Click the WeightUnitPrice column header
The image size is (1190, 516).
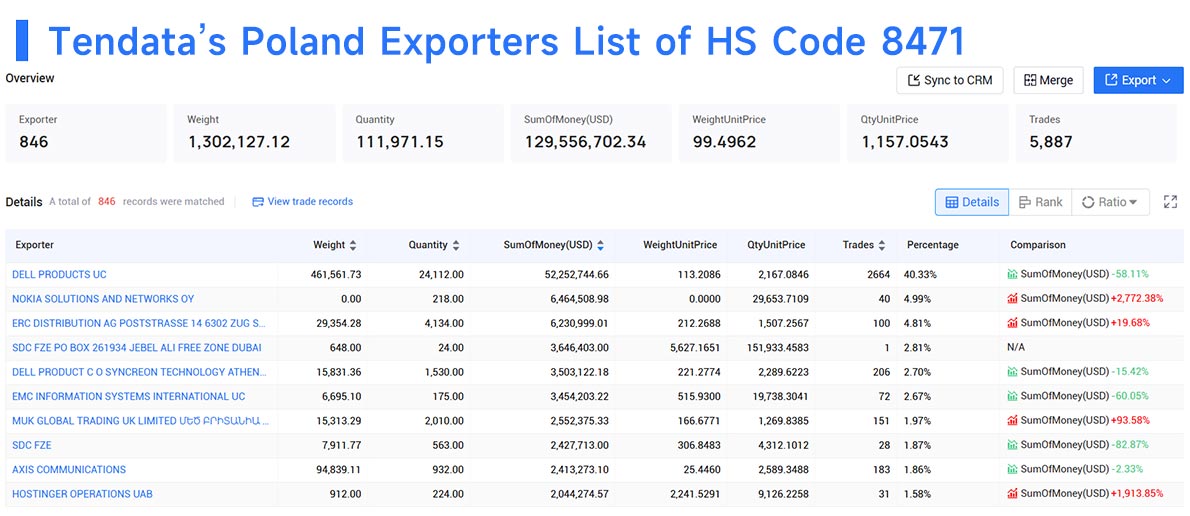coord(680,245)
